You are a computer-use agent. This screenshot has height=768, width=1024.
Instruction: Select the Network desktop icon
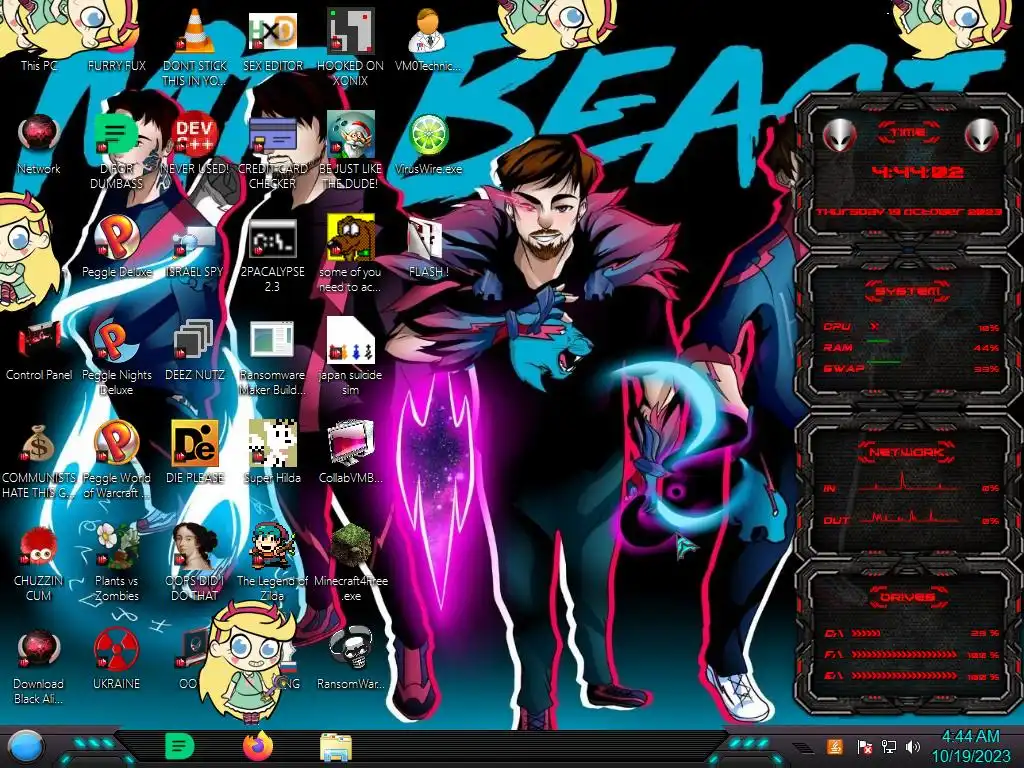39,144
